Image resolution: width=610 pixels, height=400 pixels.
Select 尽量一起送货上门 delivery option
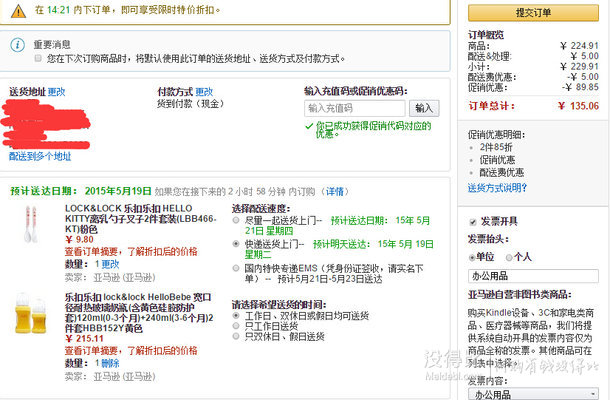coord(236,220)
